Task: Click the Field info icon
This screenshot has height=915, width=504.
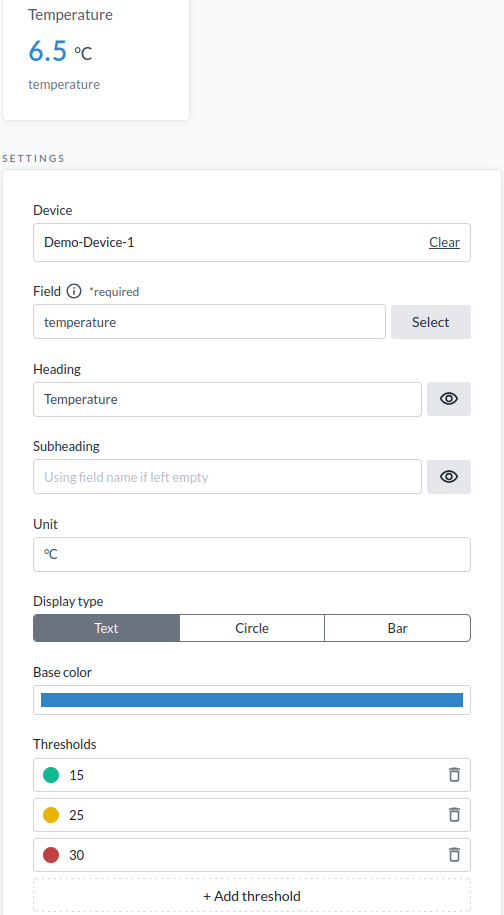Action: (x=74, y=291)
